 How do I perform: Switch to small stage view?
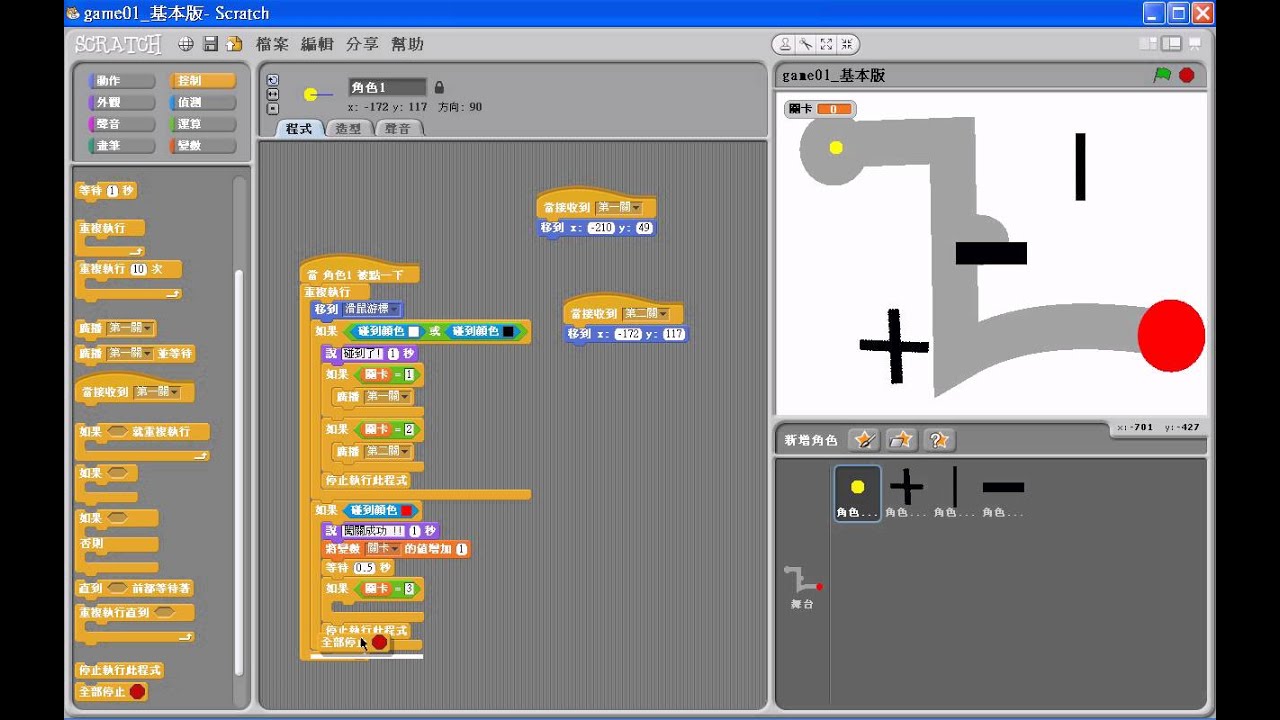1148,44
